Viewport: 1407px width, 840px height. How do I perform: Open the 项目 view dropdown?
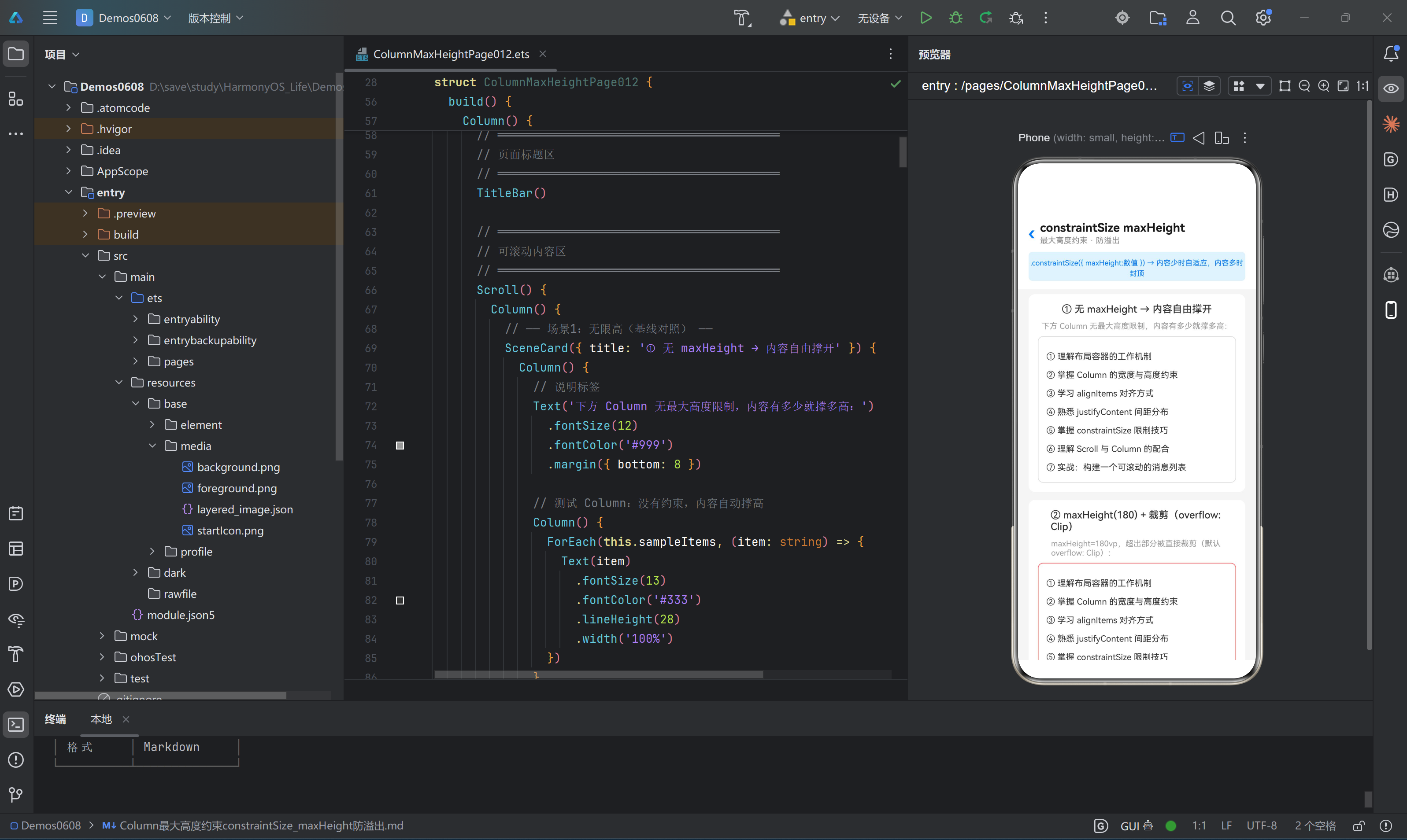click(x=62, y=54)
